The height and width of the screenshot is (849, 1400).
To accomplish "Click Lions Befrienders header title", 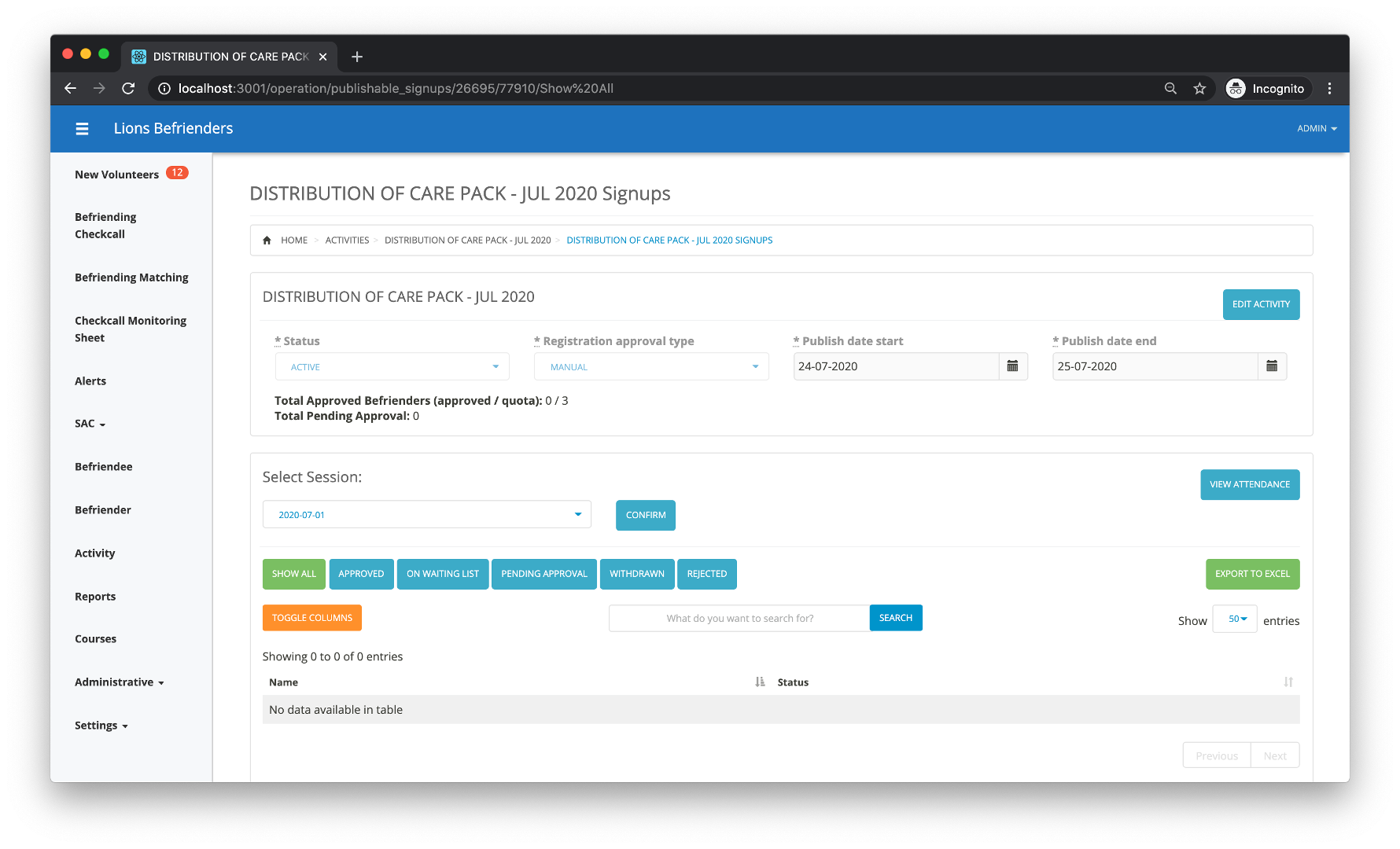I will [x=173, y=129].
